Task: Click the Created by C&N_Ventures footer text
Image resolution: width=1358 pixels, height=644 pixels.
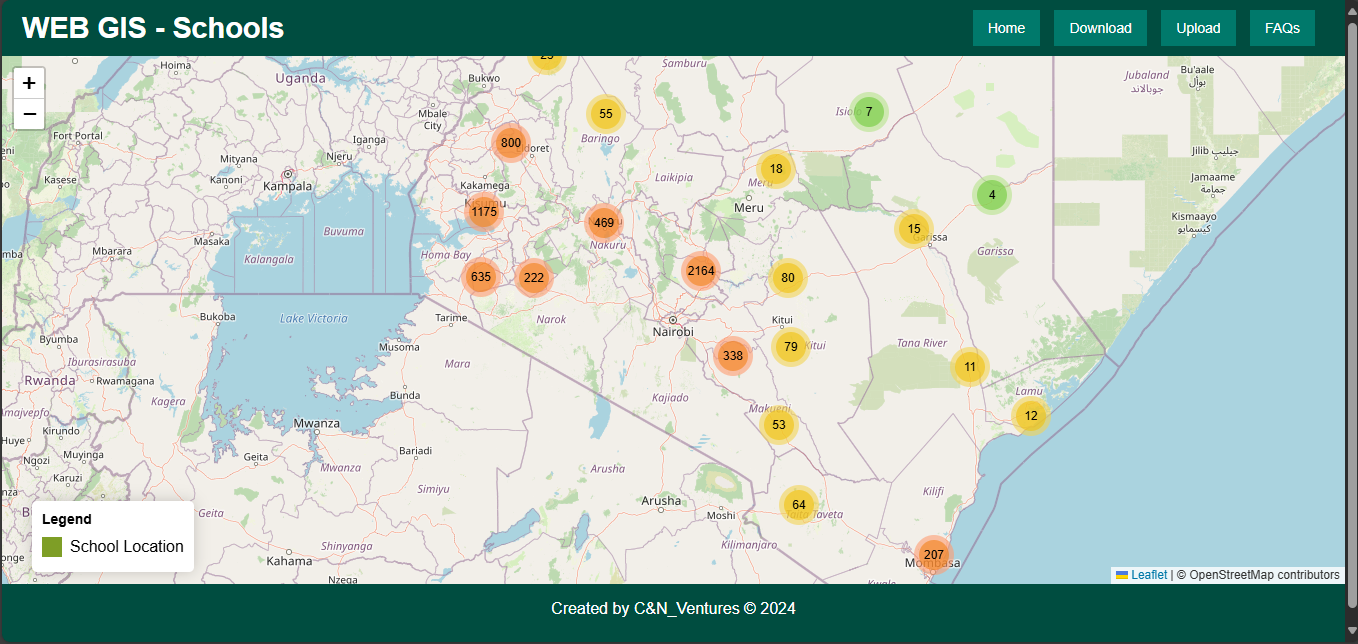Action: click(673, 608)
